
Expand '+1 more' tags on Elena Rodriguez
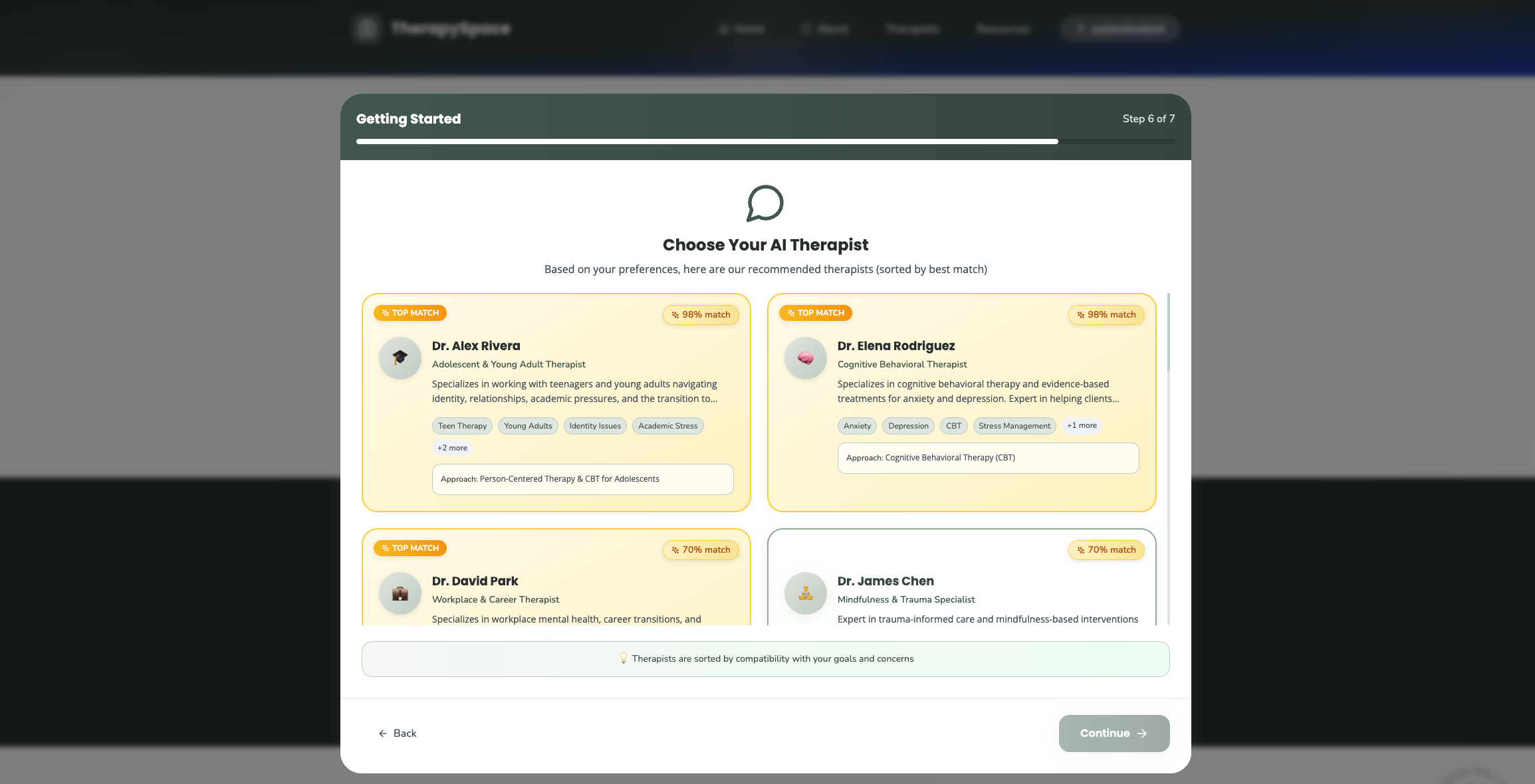click(x=1082, y=425)
